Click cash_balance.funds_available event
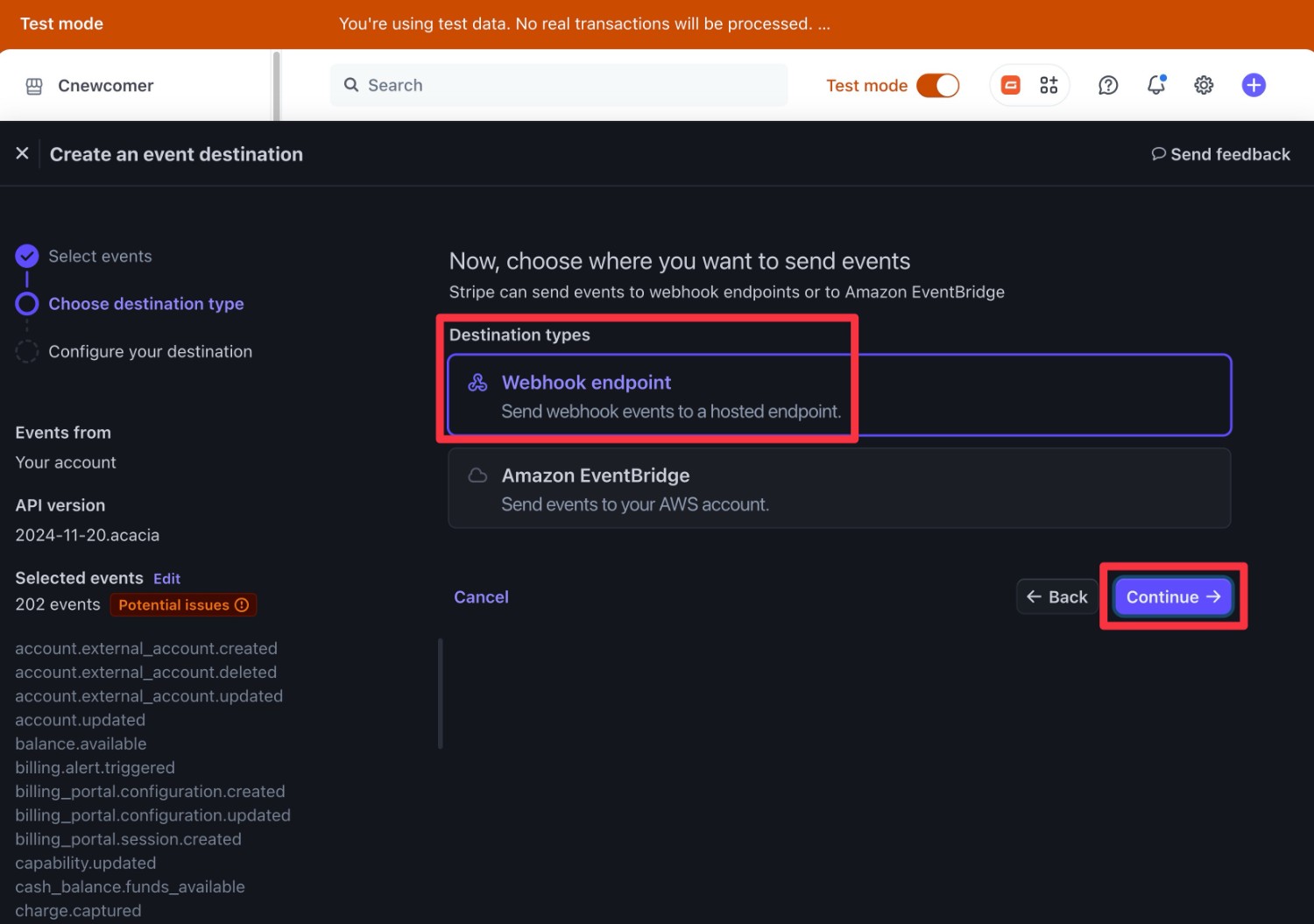Viewport: 1314px width, 924px height. click(130, 887)
